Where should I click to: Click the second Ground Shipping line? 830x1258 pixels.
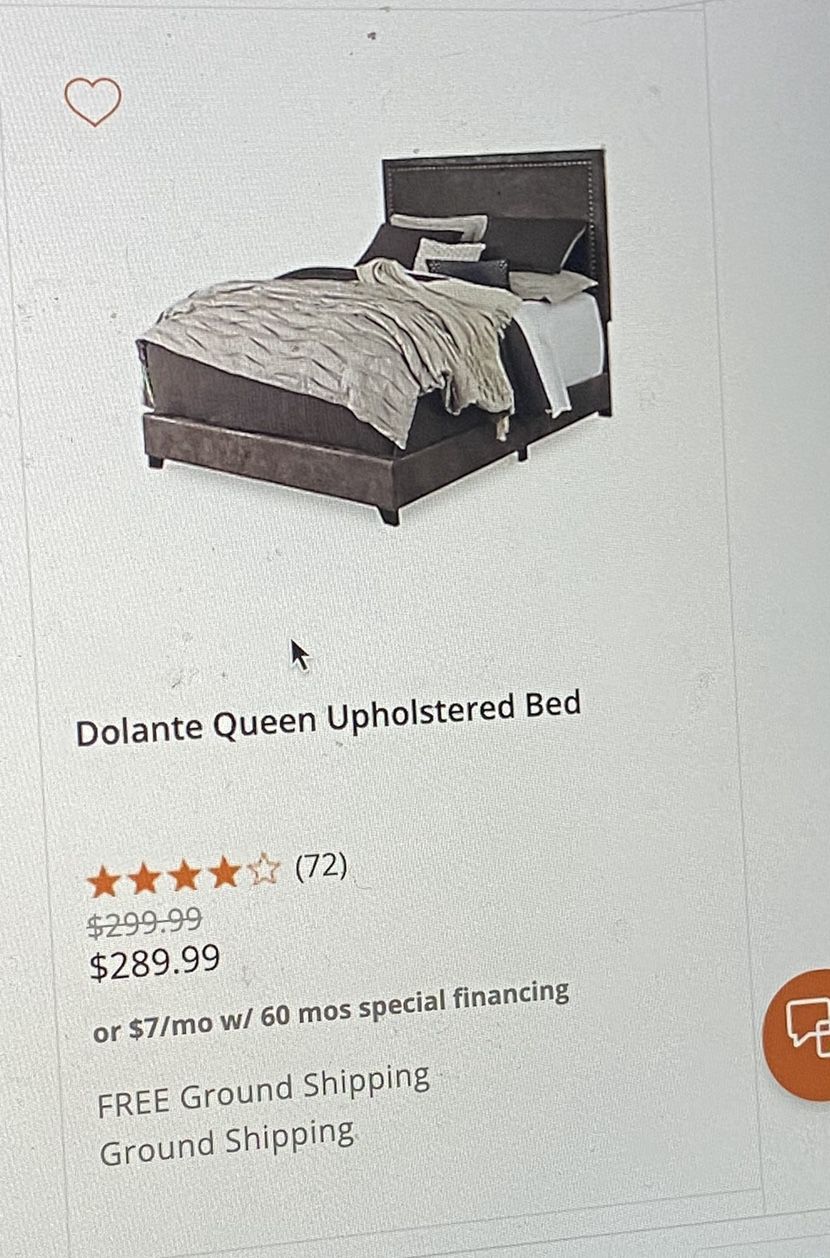click(x=227, y=1142)
